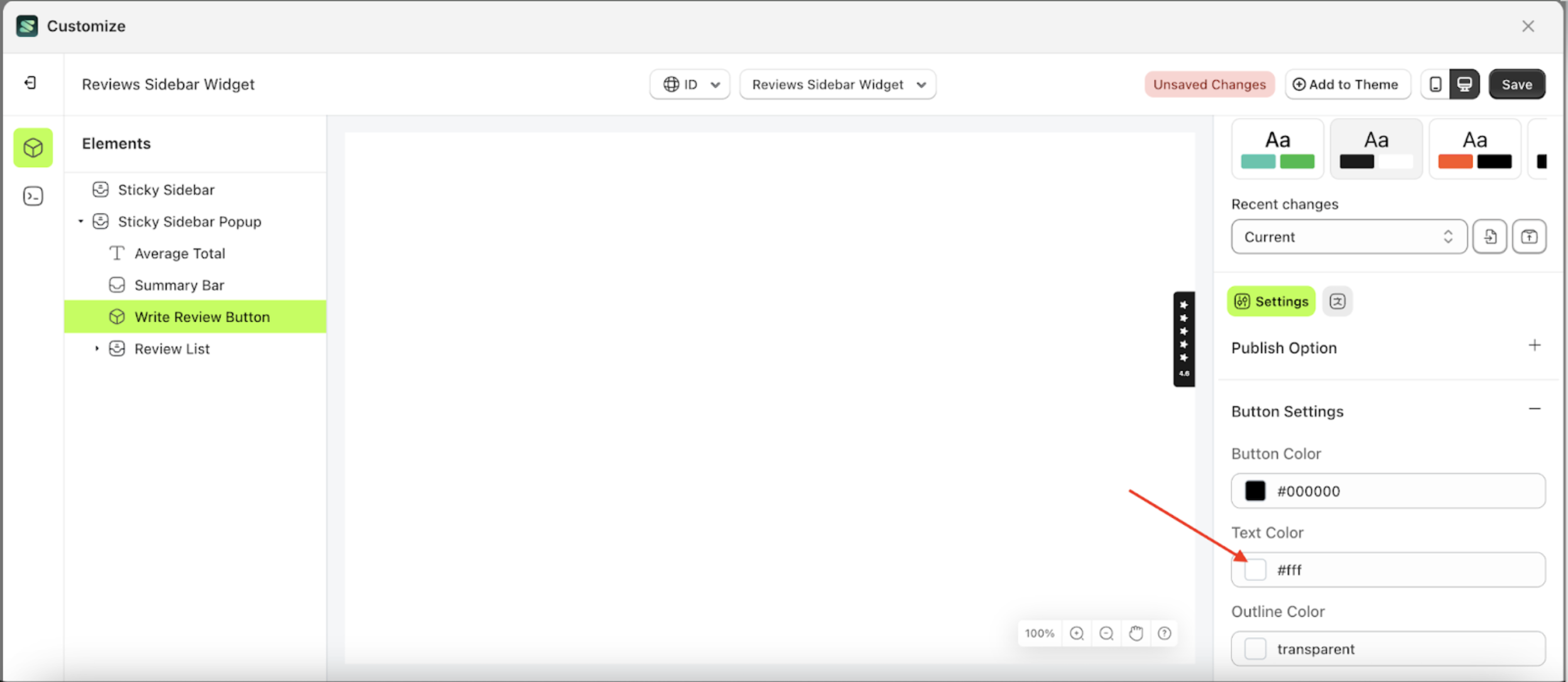Collapse the Sticky Sidebar Popup tree item
The height and width of the screenshot is (682, 1568).
(80, 221)
